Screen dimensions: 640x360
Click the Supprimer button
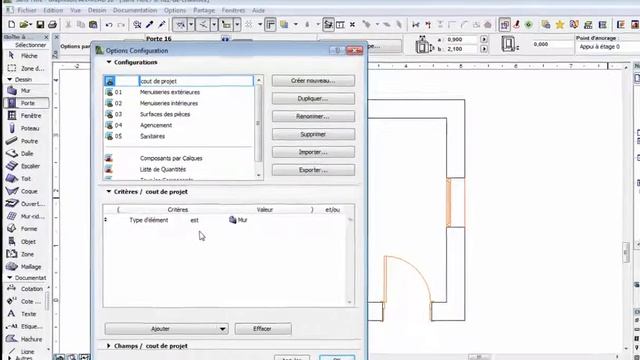(313, 134)
